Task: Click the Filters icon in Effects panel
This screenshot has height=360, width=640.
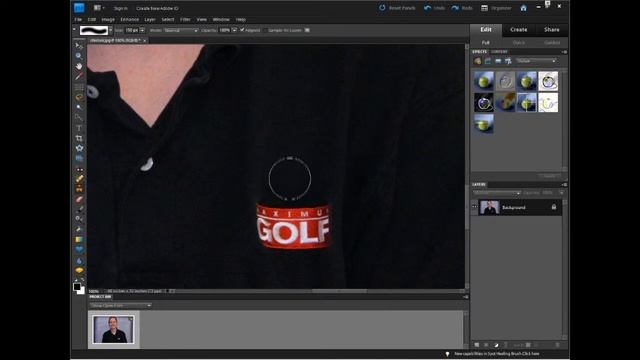Action: coord(477,61)
